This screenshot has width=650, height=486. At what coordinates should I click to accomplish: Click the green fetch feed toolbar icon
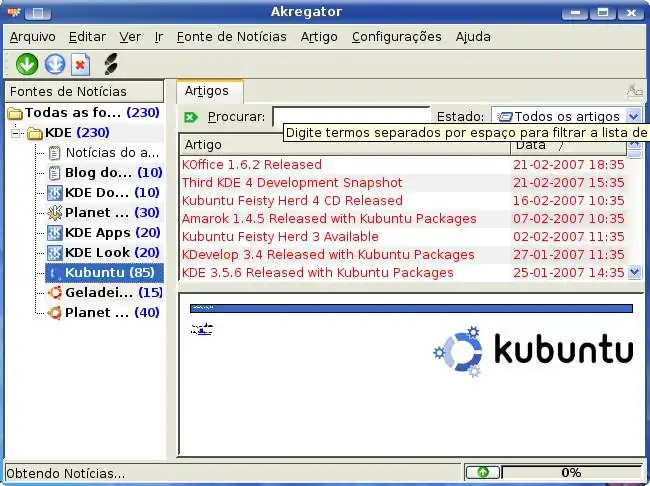tap(27, 64)
